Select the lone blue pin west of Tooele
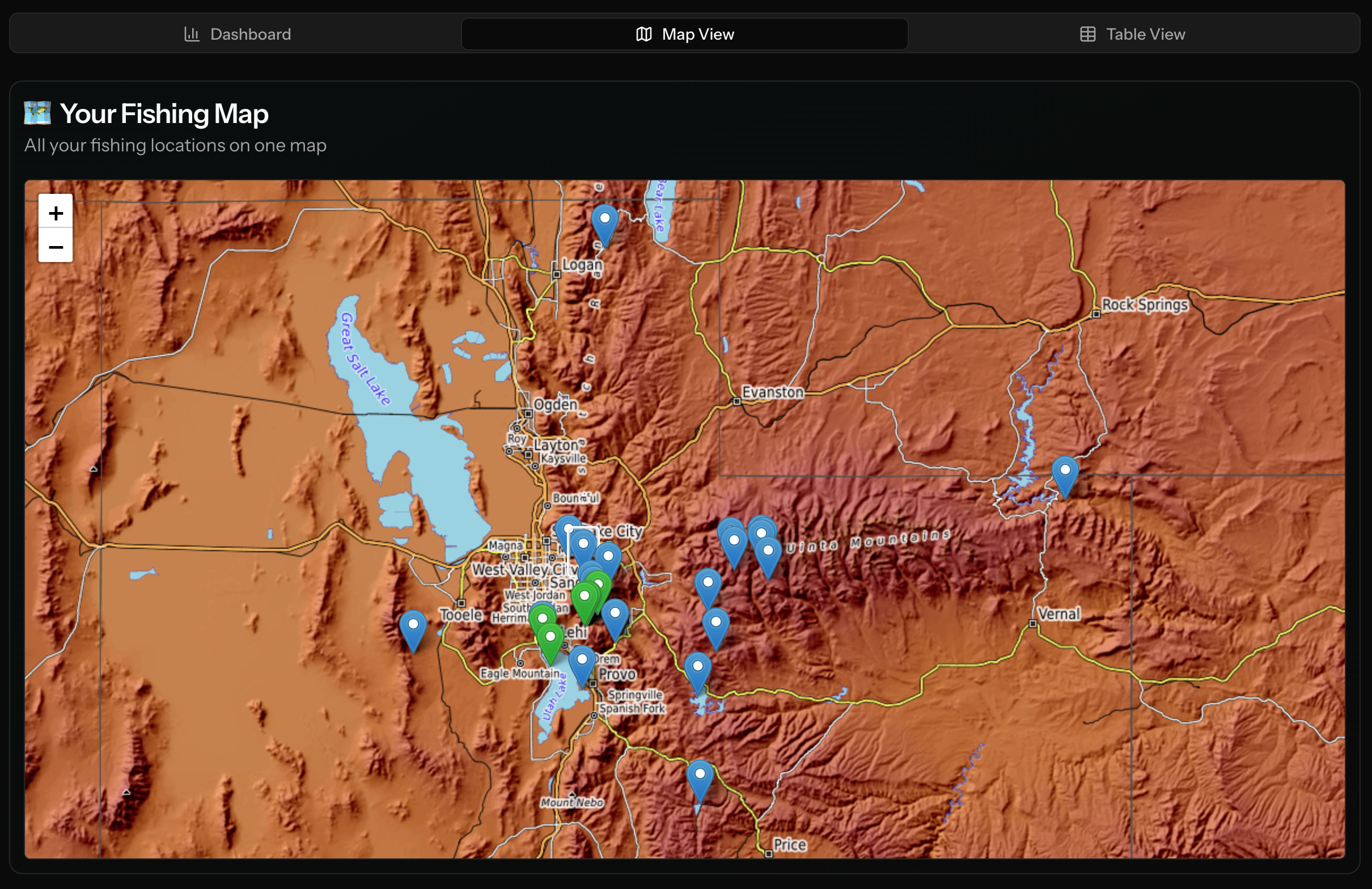 413,624
